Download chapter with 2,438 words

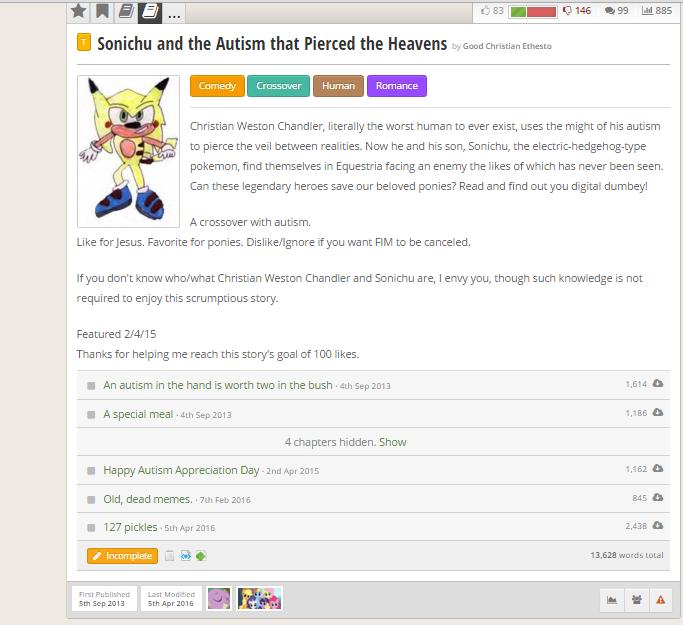click(658, 526)
